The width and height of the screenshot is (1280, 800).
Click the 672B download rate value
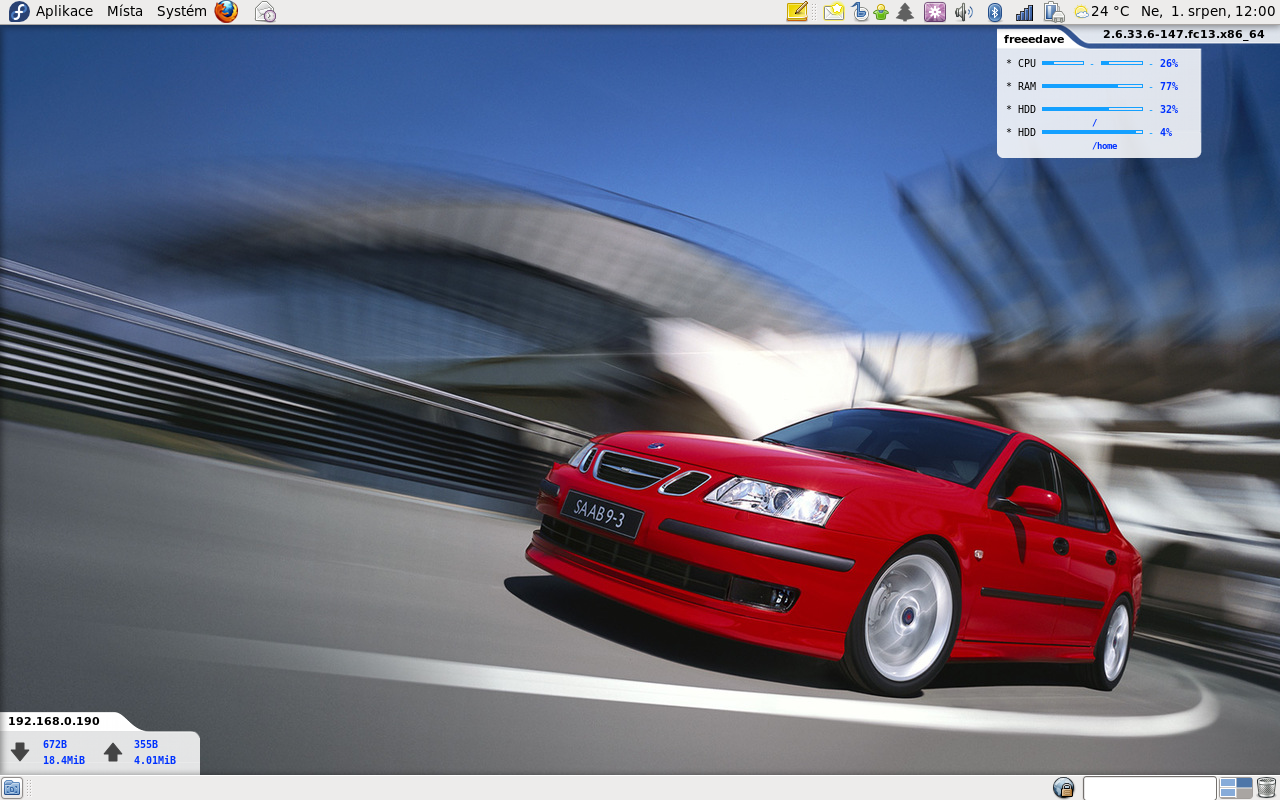click(55, 744)
